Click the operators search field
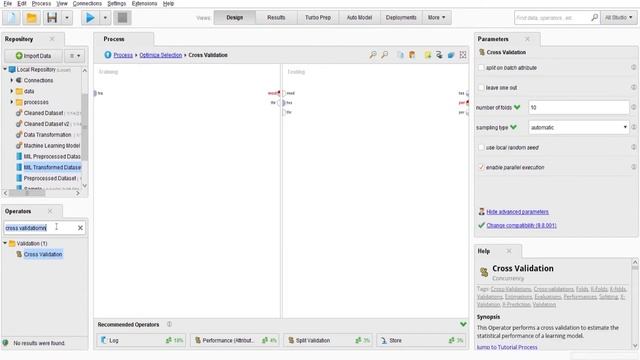The width and height of the screenshot is (640, 360). pos(40,228)
